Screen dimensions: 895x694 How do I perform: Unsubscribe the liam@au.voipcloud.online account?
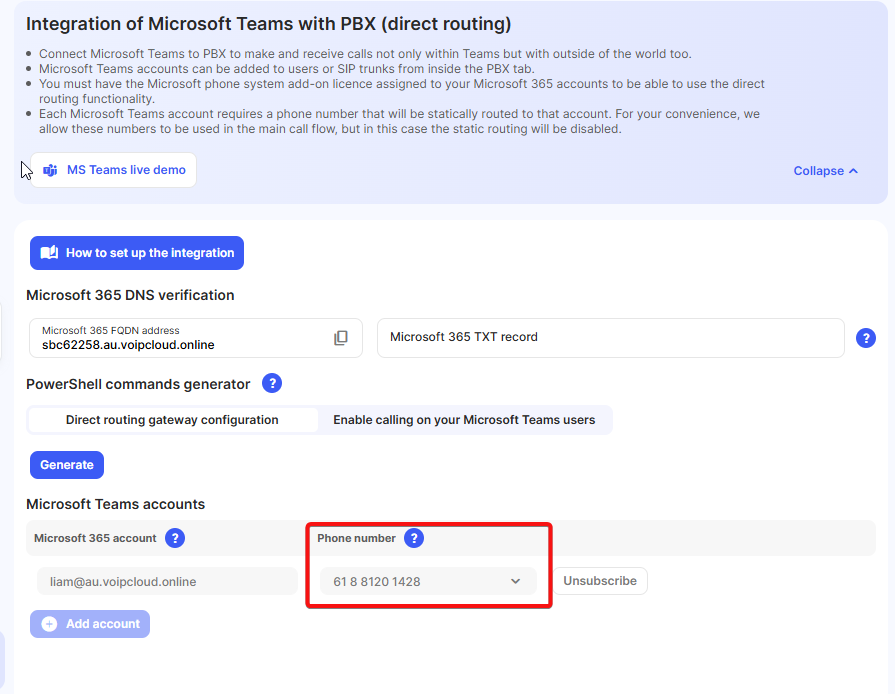600,581
